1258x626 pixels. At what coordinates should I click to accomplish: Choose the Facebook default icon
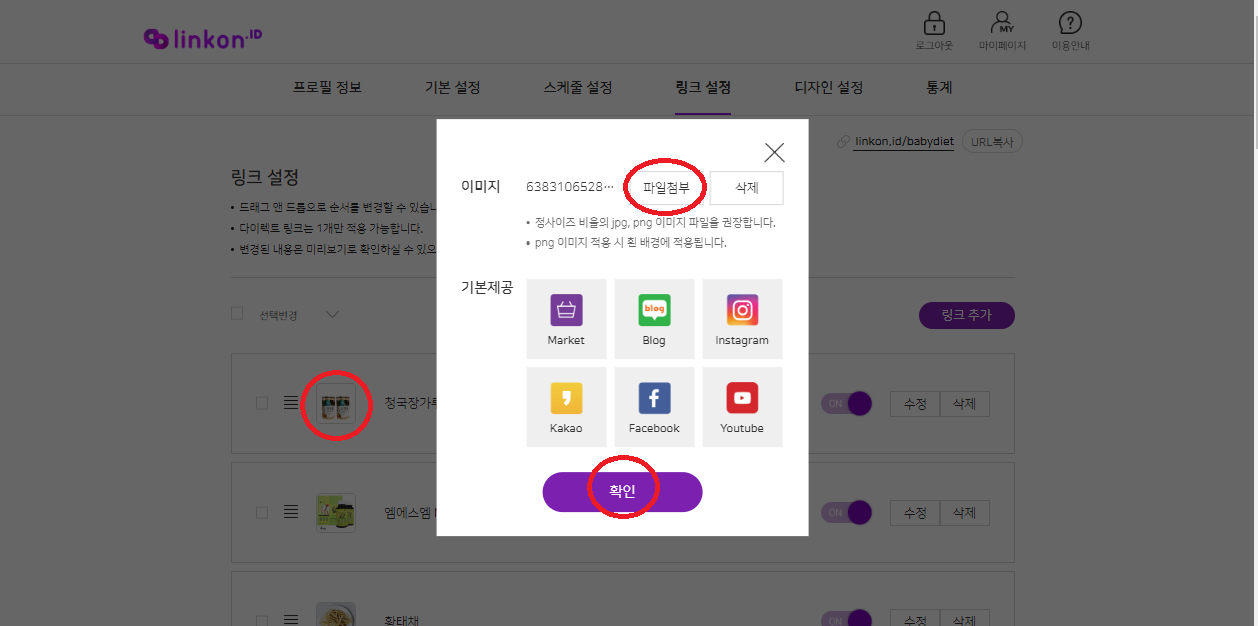pos(654,407)
